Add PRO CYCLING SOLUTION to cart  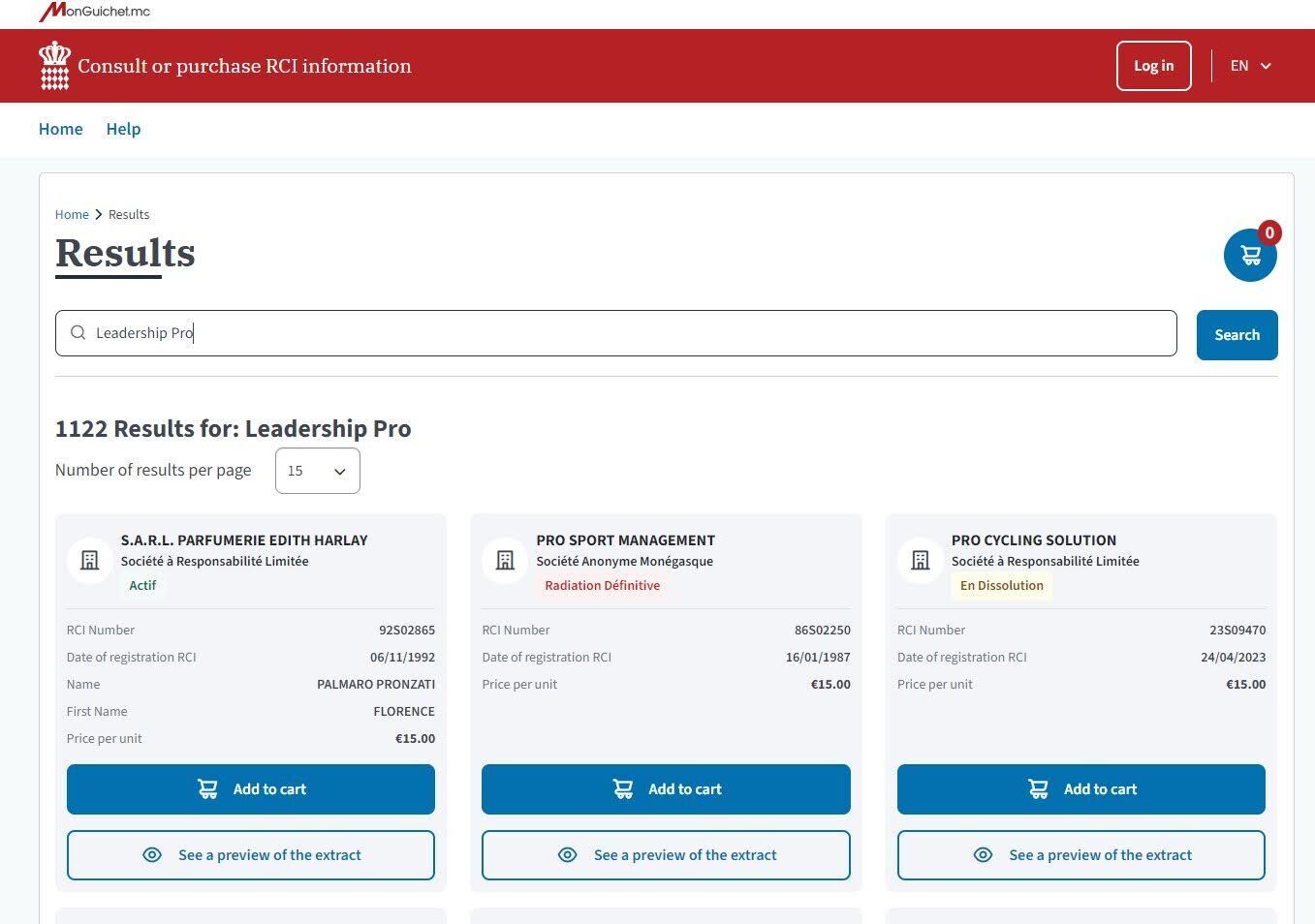(x=1081, y=789)
